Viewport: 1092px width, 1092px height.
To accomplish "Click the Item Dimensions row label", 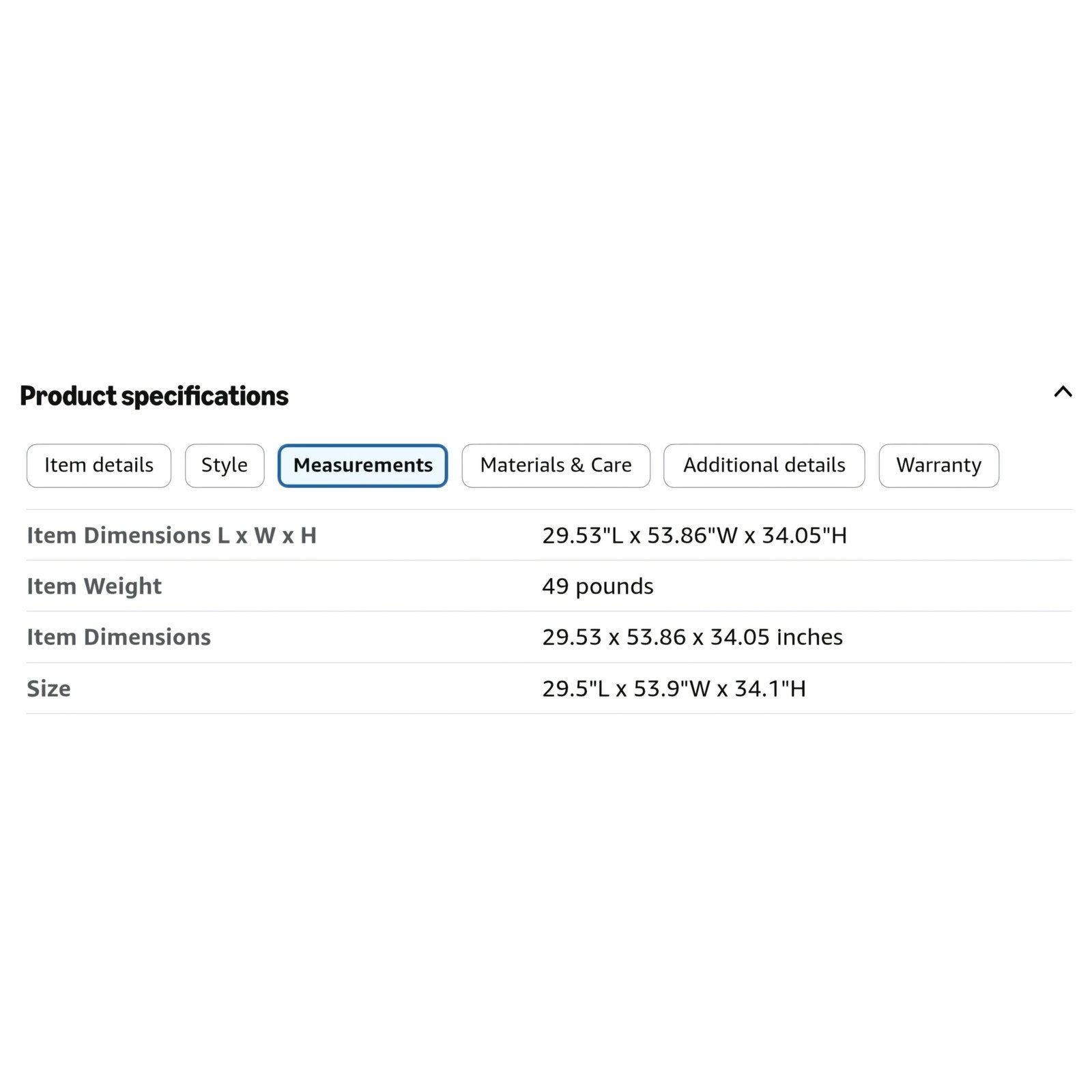I will pyautogui.click(x=119, y=637).
